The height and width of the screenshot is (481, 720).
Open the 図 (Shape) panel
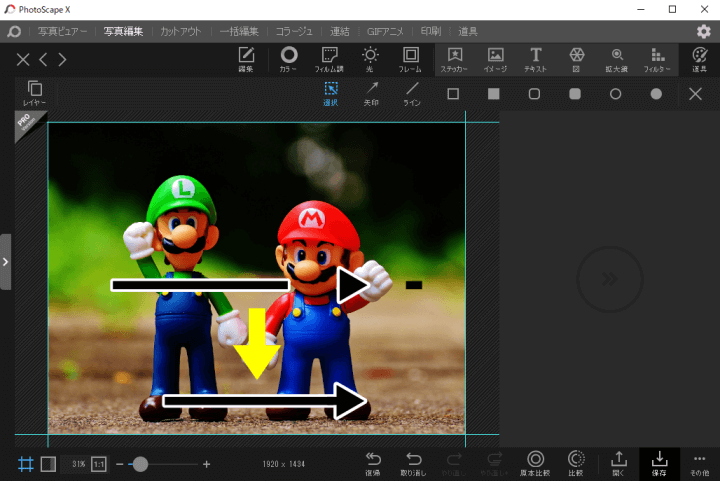pos(576,60)
